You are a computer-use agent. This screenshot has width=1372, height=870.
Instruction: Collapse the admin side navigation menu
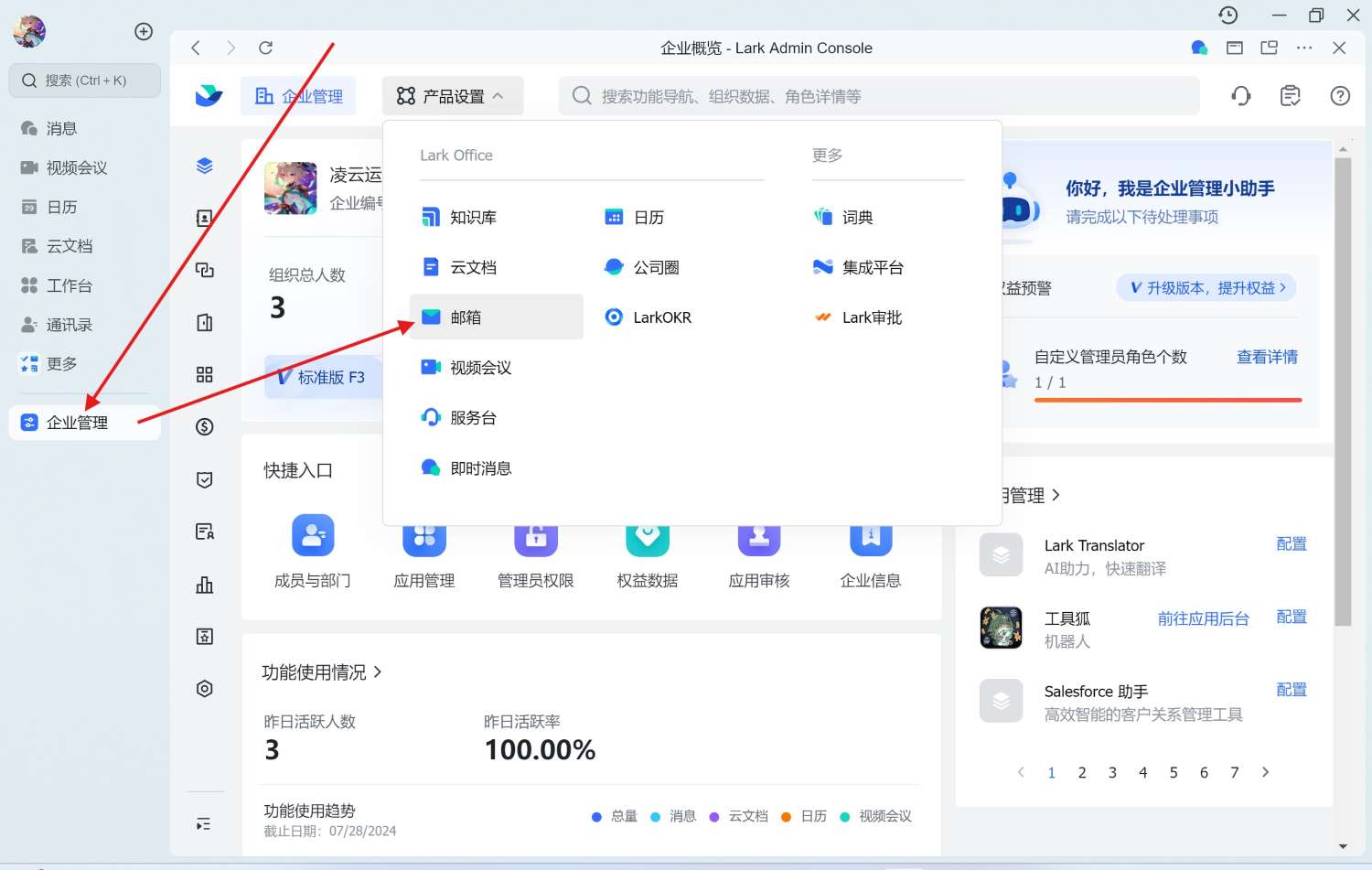[204, 824]
